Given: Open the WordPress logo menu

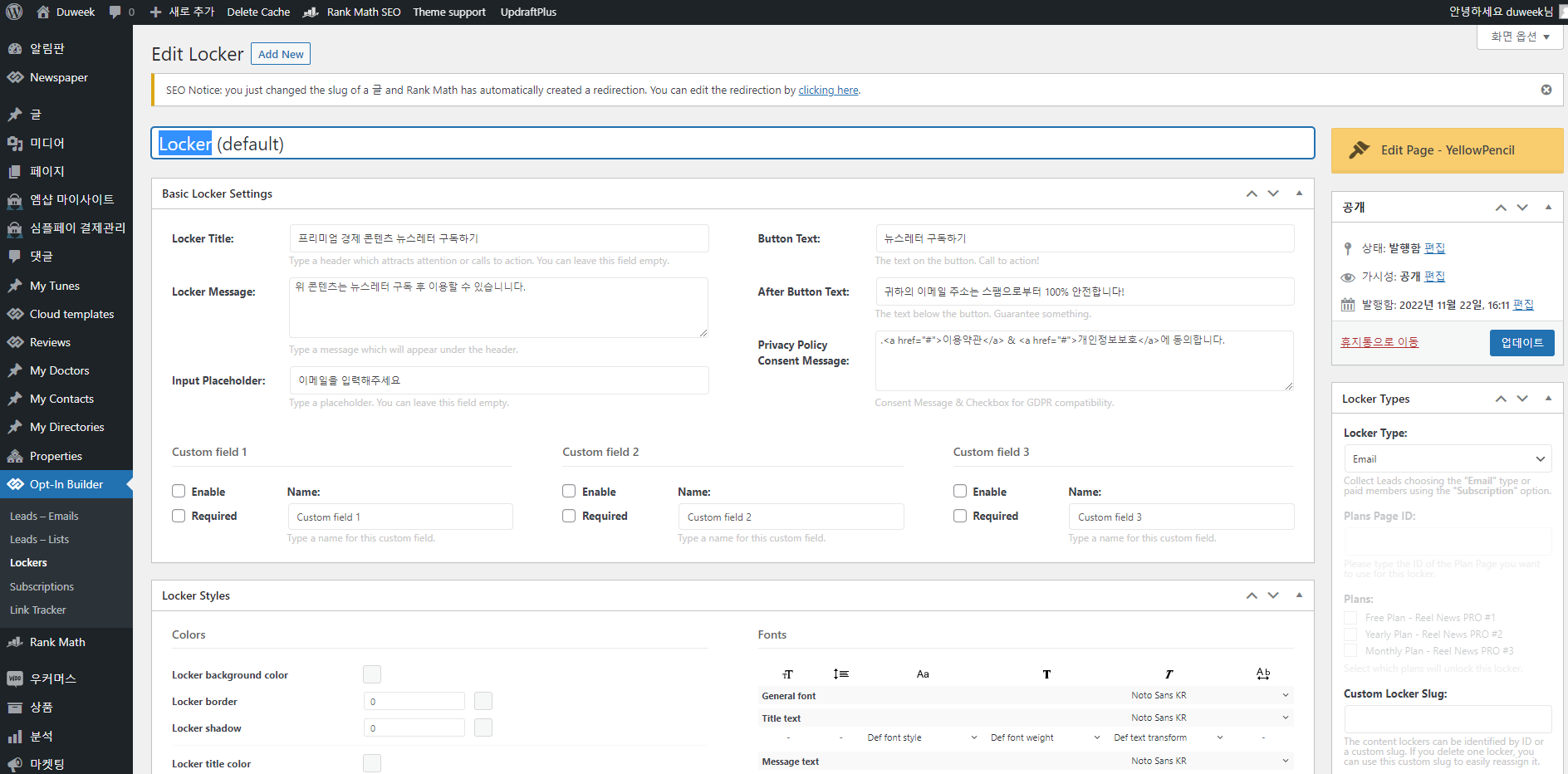Looking at the screenshot, I should (14, 12).
